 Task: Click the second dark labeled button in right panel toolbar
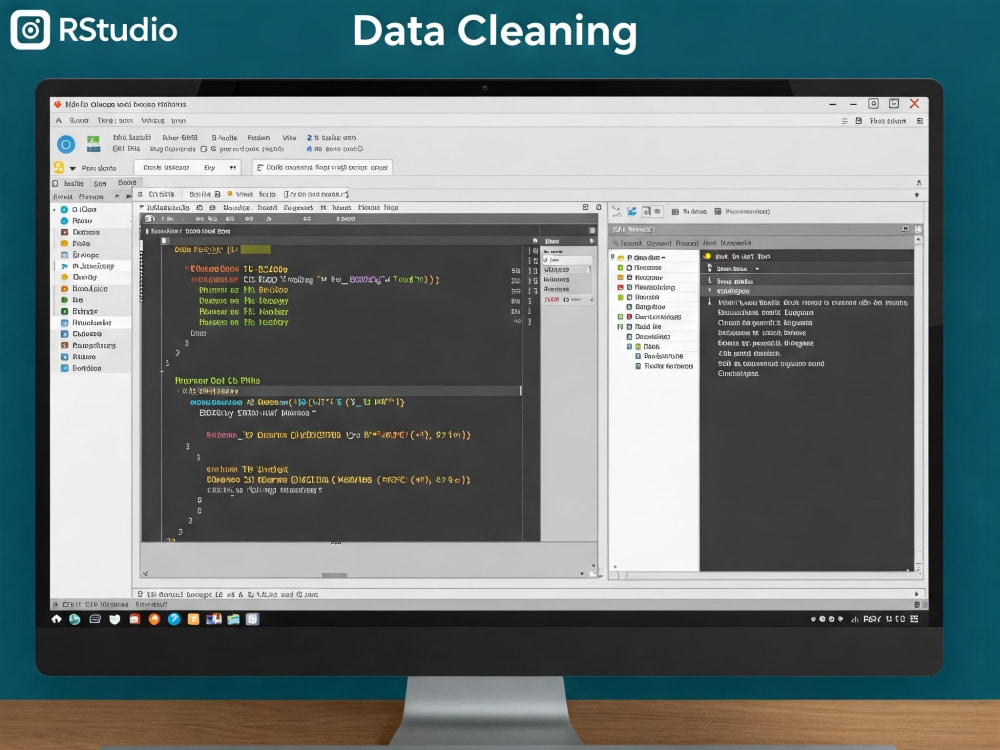point(742,211)
